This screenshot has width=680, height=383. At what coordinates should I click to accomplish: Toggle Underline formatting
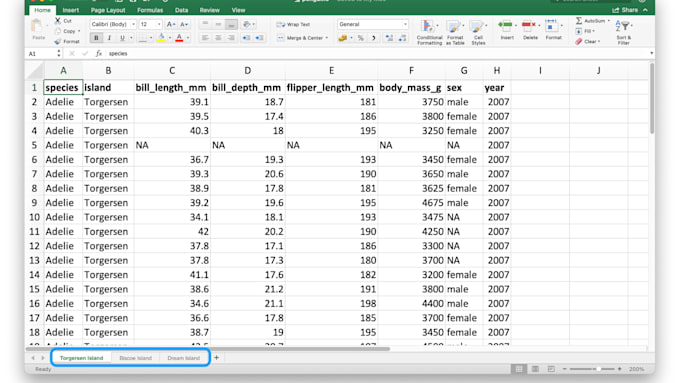(x=122, y=38)
